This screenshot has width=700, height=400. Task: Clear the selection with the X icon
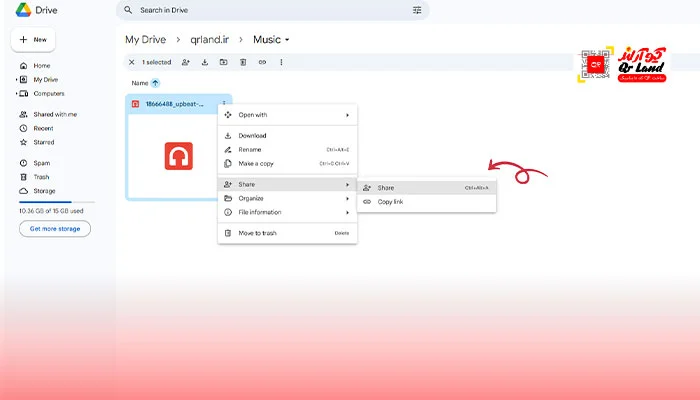(x=131, y=62)
